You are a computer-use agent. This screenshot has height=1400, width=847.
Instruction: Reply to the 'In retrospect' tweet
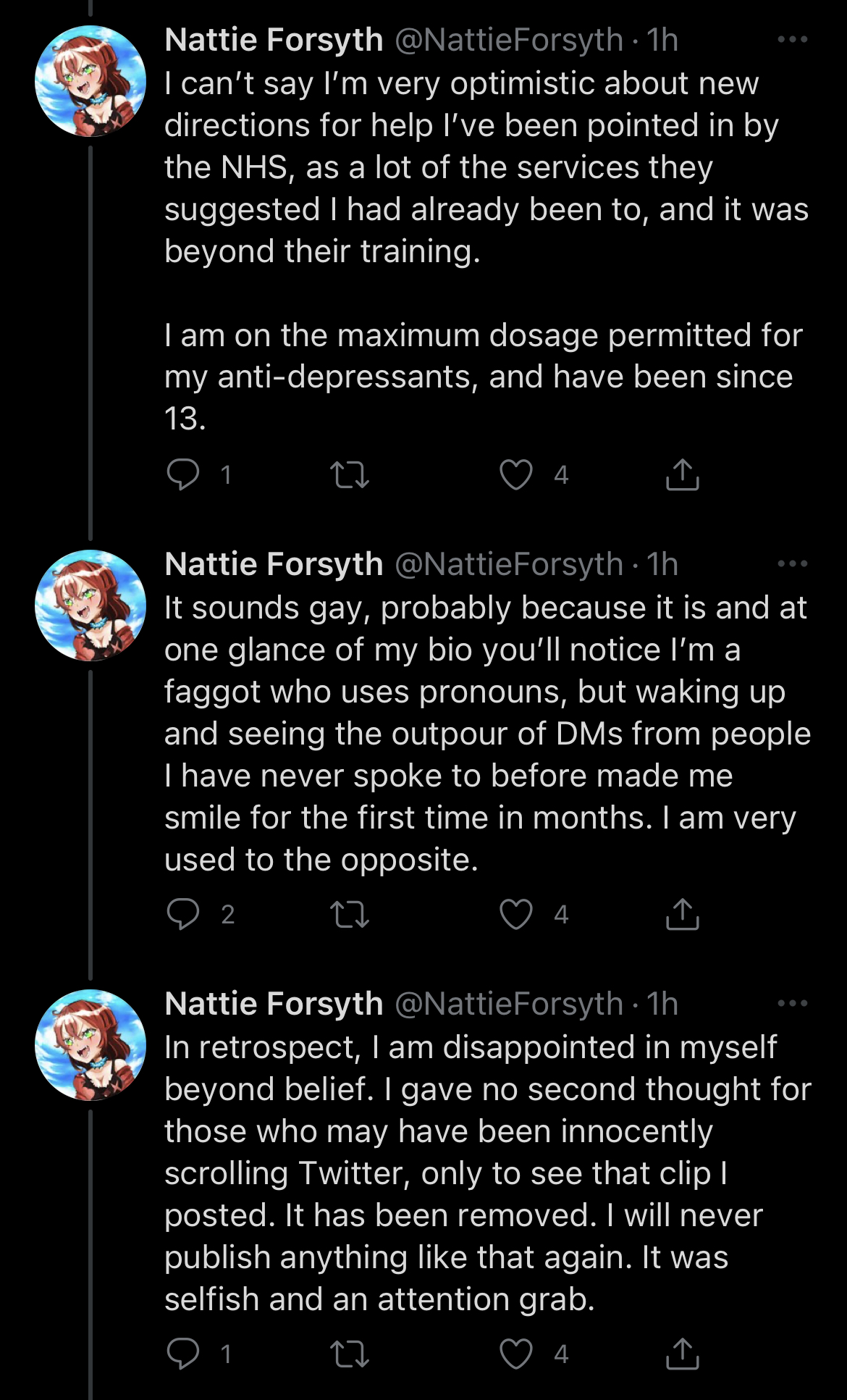(x=183, y=1354)
